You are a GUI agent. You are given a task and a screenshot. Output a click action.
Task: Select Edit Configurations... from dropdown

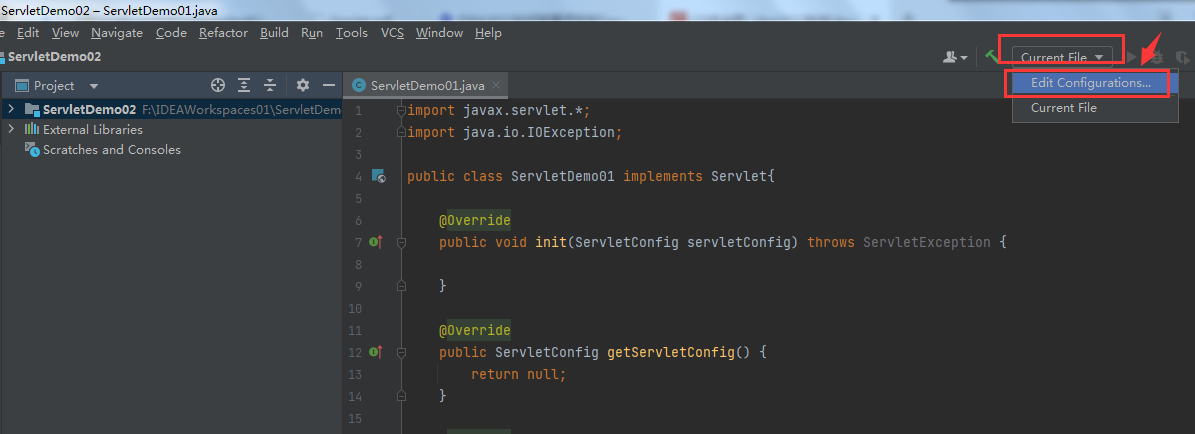pyautogui.click(x=1095, y=83)
